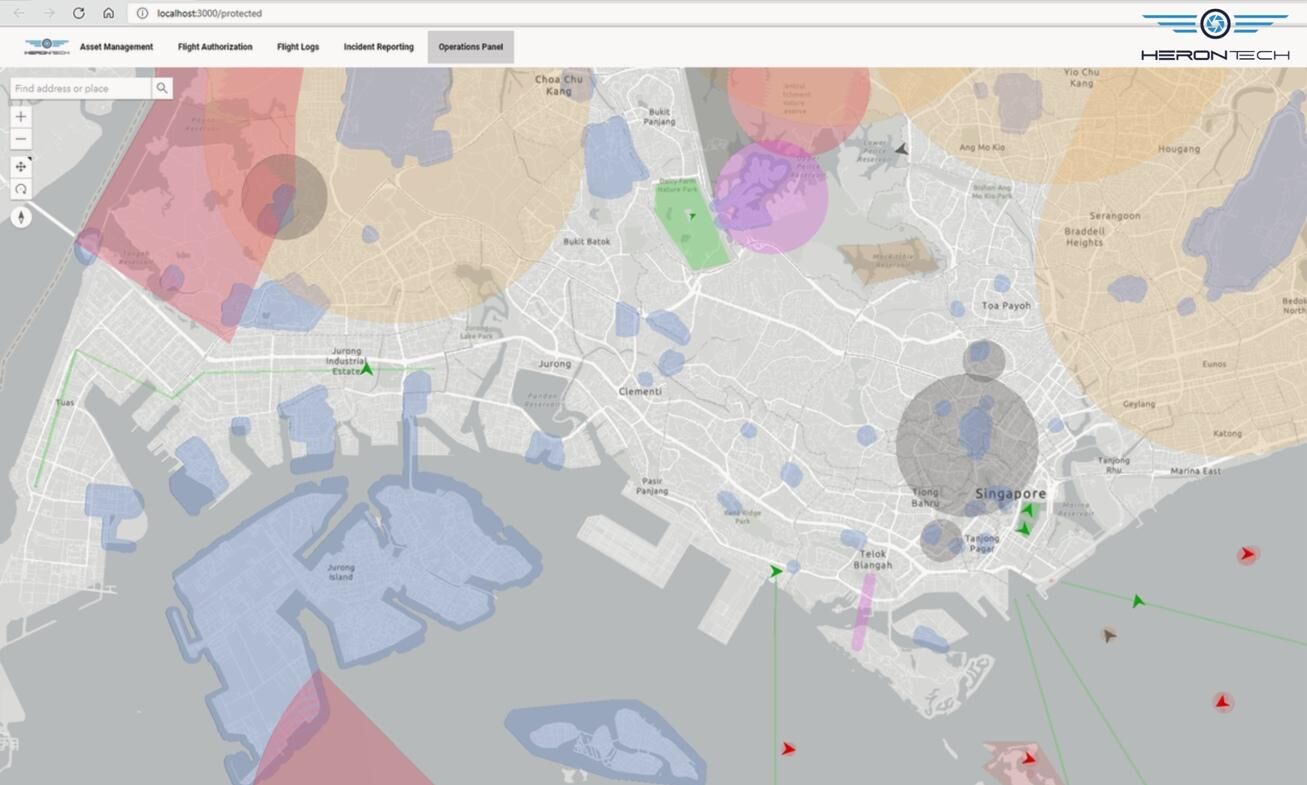Zoom in with the plus map control
The width and height of the screenshot is (1307, 785).
pyautogui.click(x=21, y=117)
